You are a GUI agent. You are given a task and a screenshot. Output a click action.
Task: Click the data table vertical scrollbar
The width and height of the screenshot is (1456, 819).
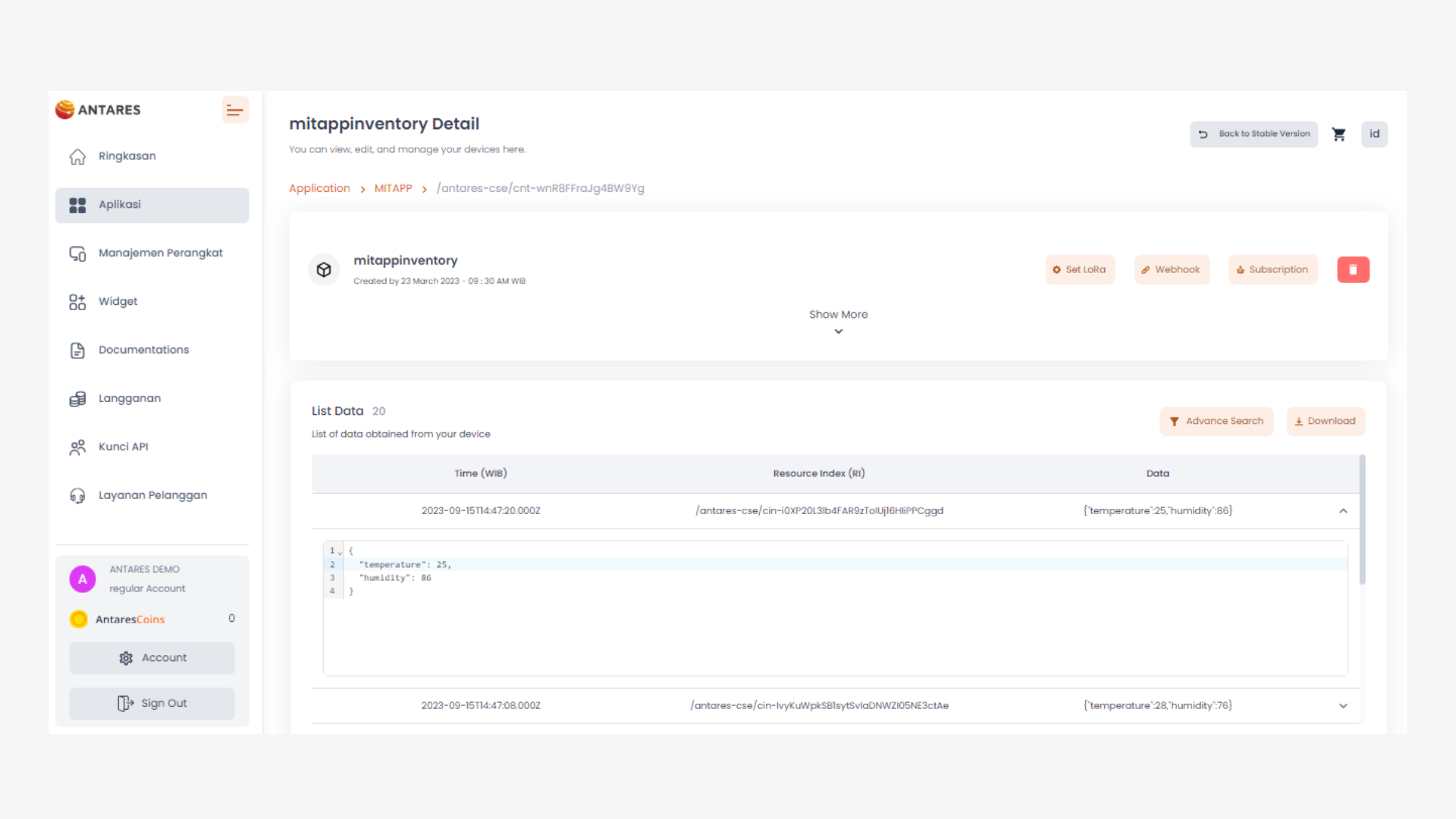click(1362, 520)
